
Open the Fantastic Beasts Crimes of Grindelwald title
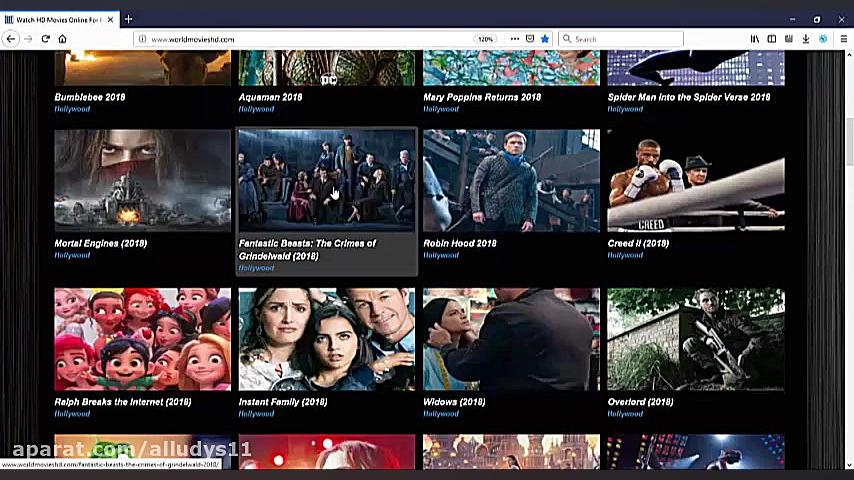pos(307,250)
